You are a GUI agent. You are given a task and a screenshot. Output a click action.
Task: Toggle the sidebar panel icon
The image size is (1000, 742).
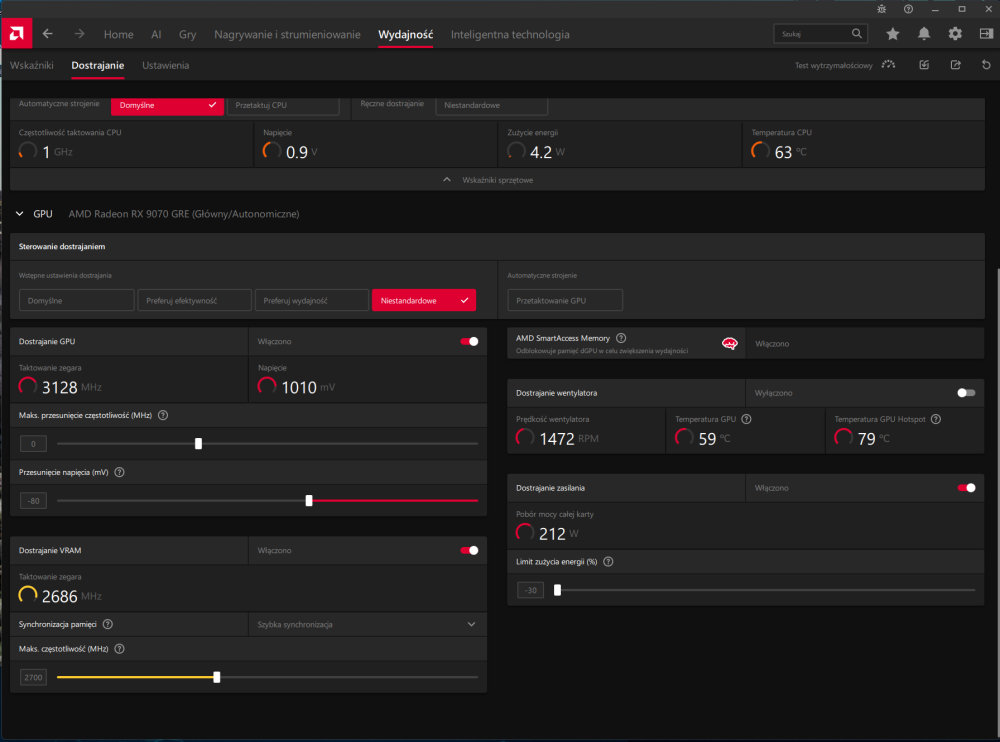point(986,34)
